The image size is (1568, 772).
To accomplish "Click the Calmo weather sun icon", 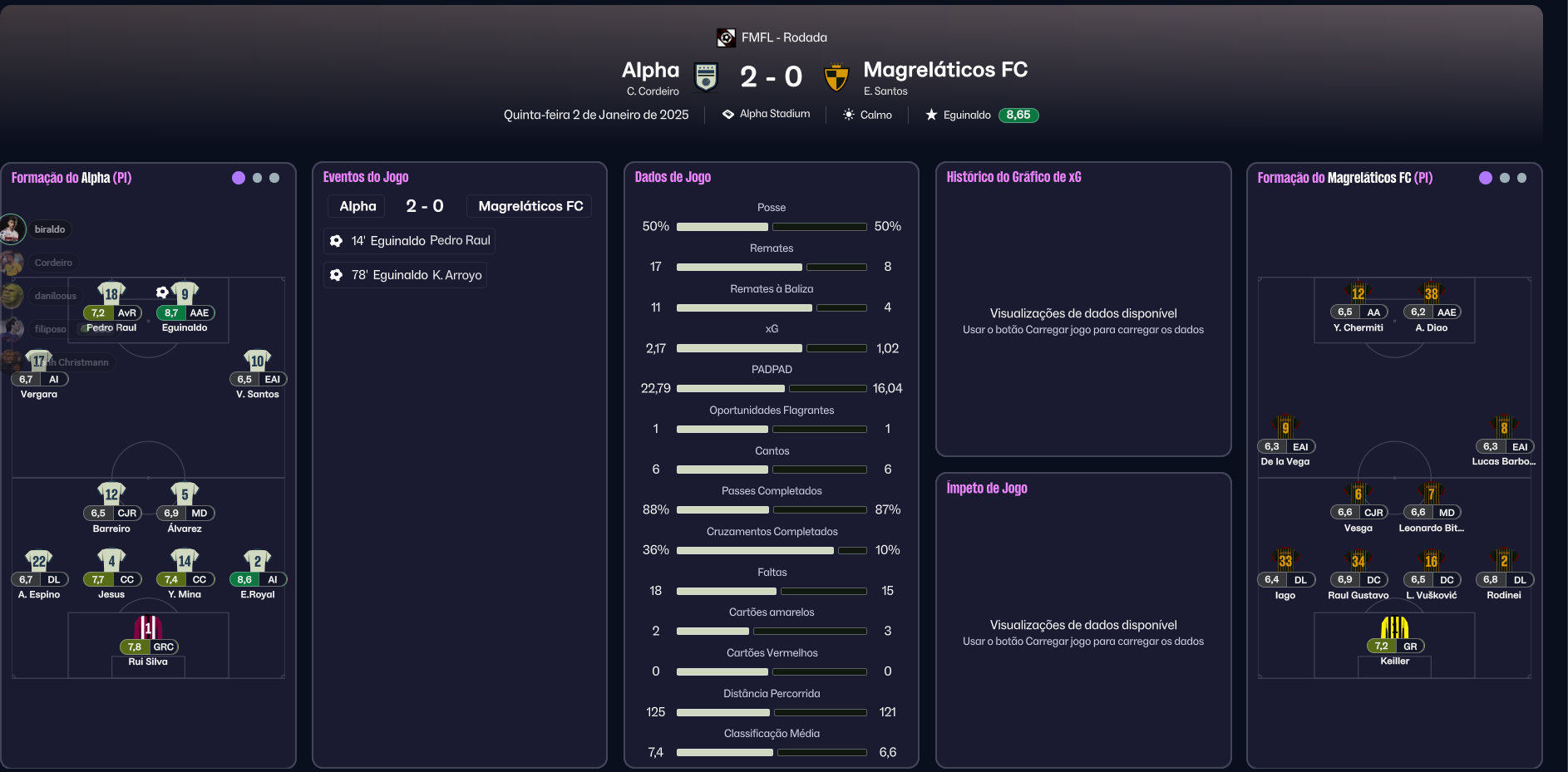I will [x=848, y=115].
